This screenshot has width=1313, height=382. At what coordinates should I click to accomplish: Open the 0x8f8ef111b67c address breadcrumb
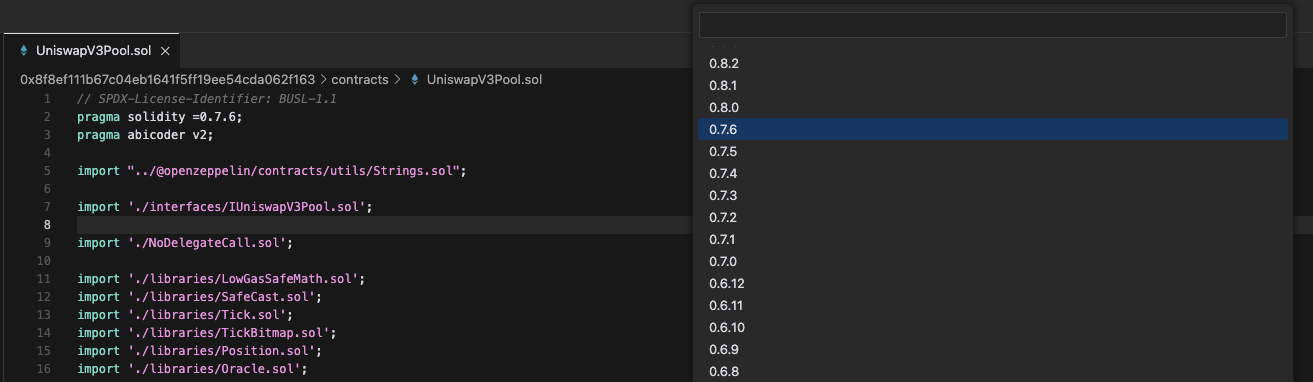pyautogui.click(x=167, y=79)
